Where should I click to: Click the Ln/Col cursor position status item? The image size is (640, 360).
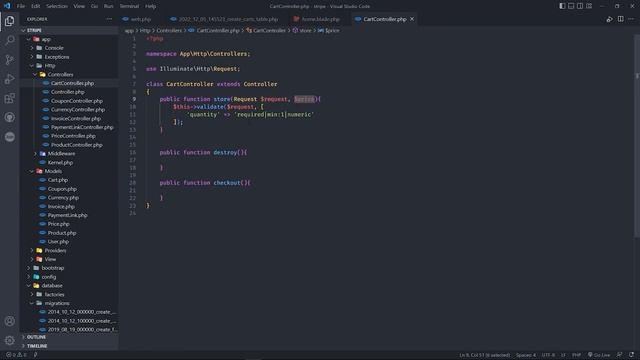[484, 355]
